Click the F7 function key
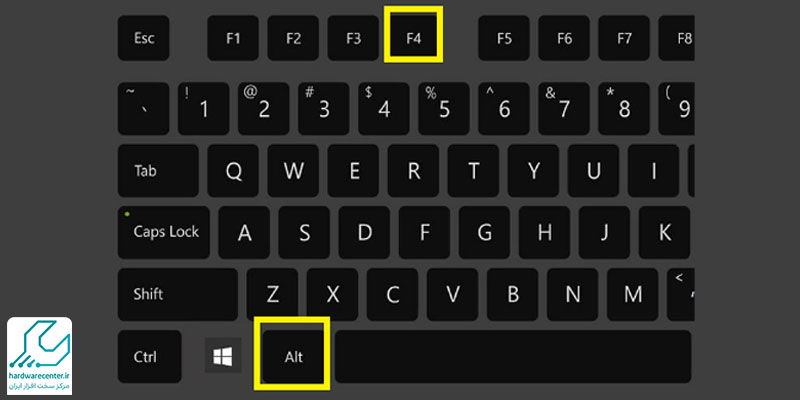Viewport: 800px width, 400px height. (x=624, y=38)
